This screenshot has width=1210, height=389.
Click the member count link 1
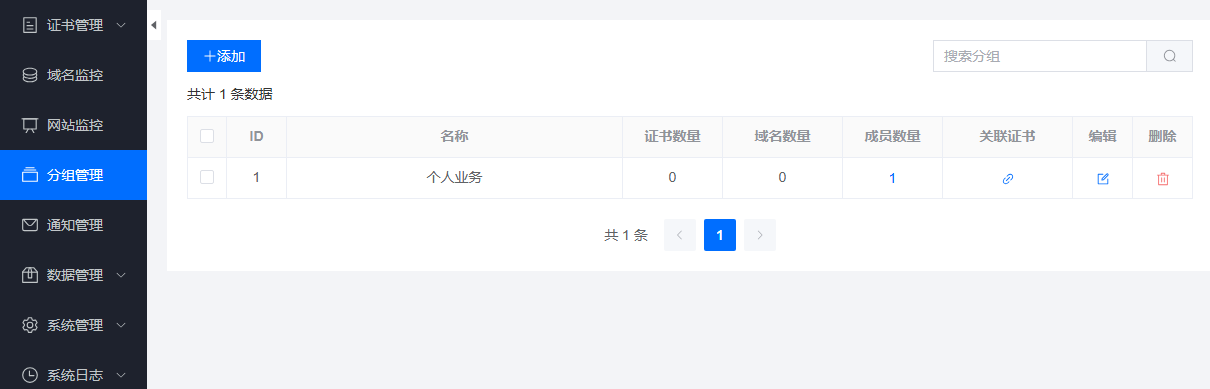pyautogui.click(x=892, y=178)
